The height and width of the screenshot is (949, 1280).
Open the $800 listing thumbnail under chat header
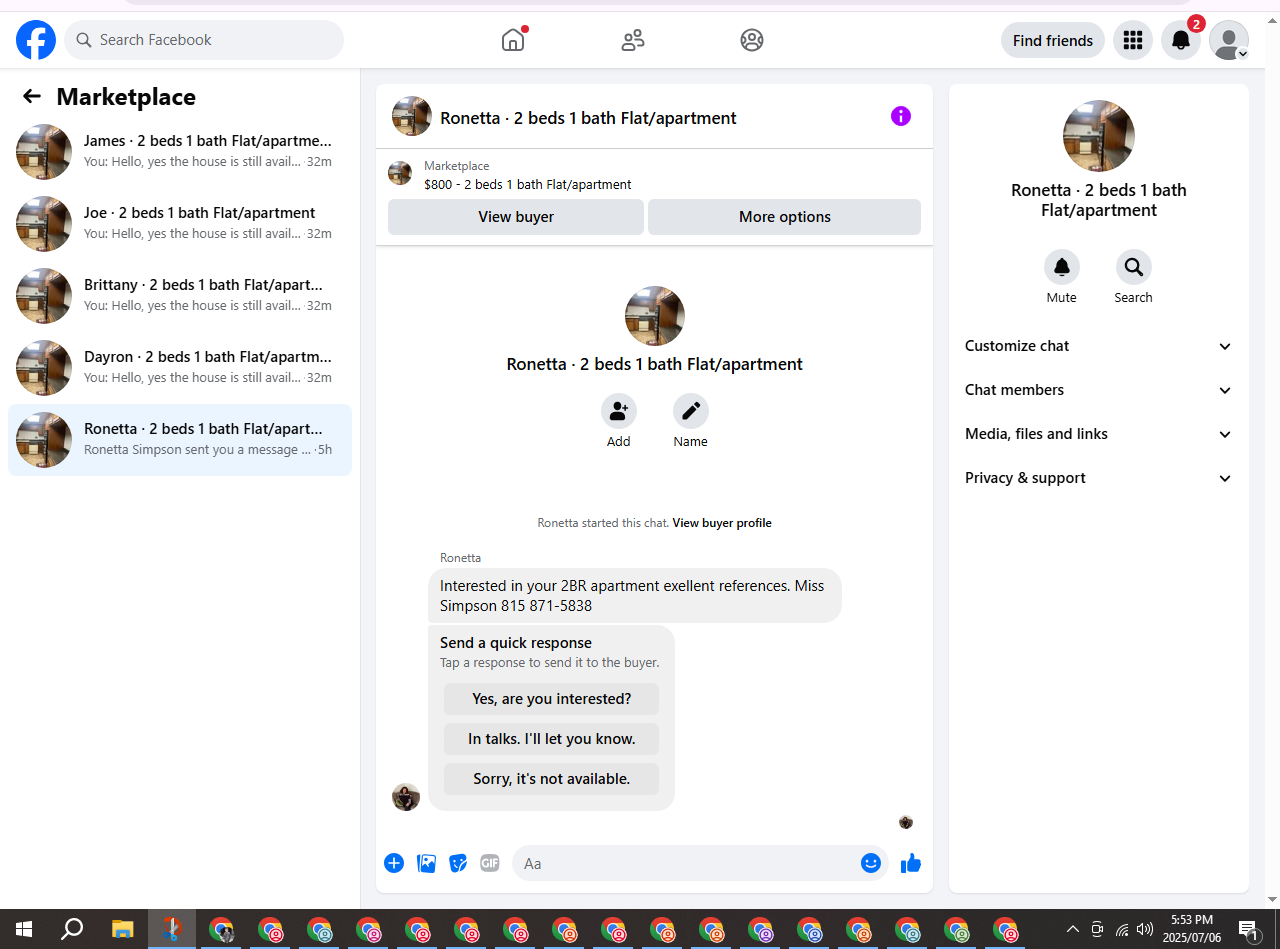(x=400, y=173)
